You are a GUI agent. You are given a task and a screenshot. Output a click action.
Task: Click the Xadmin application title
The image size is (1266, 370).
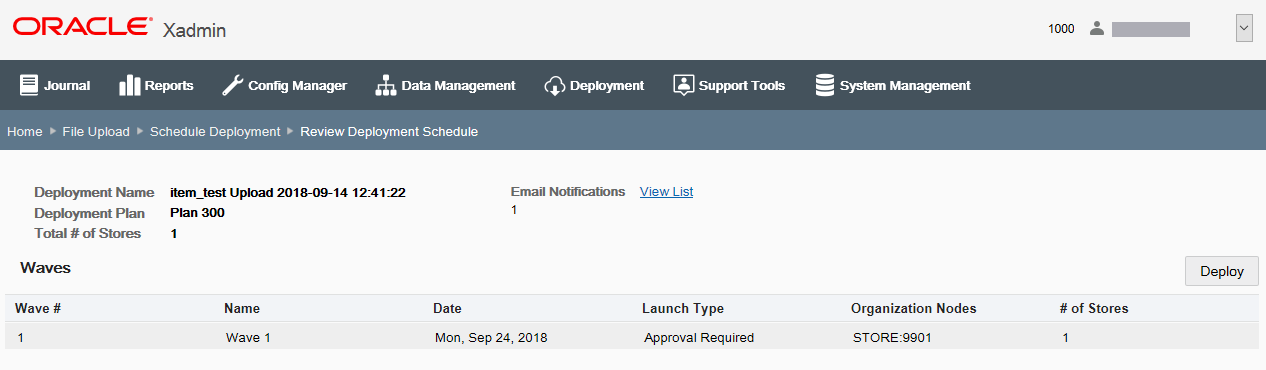coord(194,30)
